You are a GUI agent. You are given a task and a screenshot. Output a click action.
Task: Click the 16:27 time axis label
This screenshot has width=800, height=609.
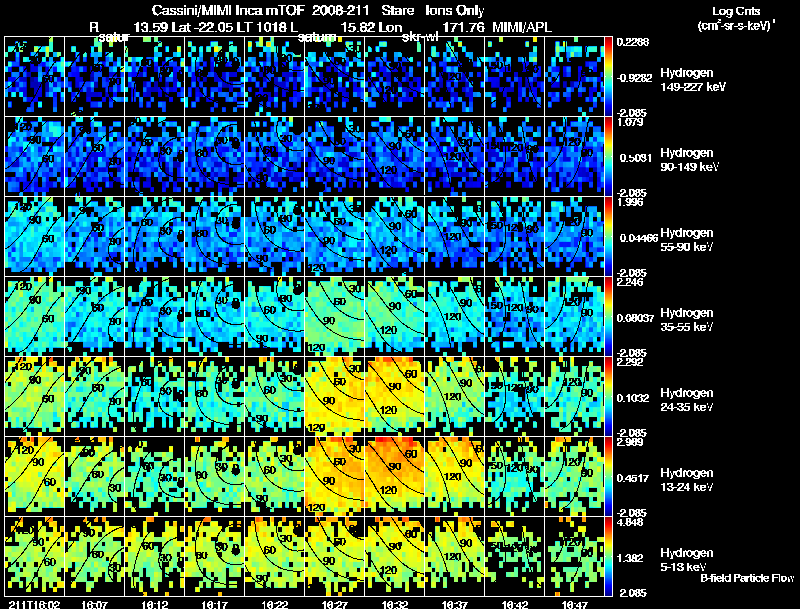click(335, 604)
